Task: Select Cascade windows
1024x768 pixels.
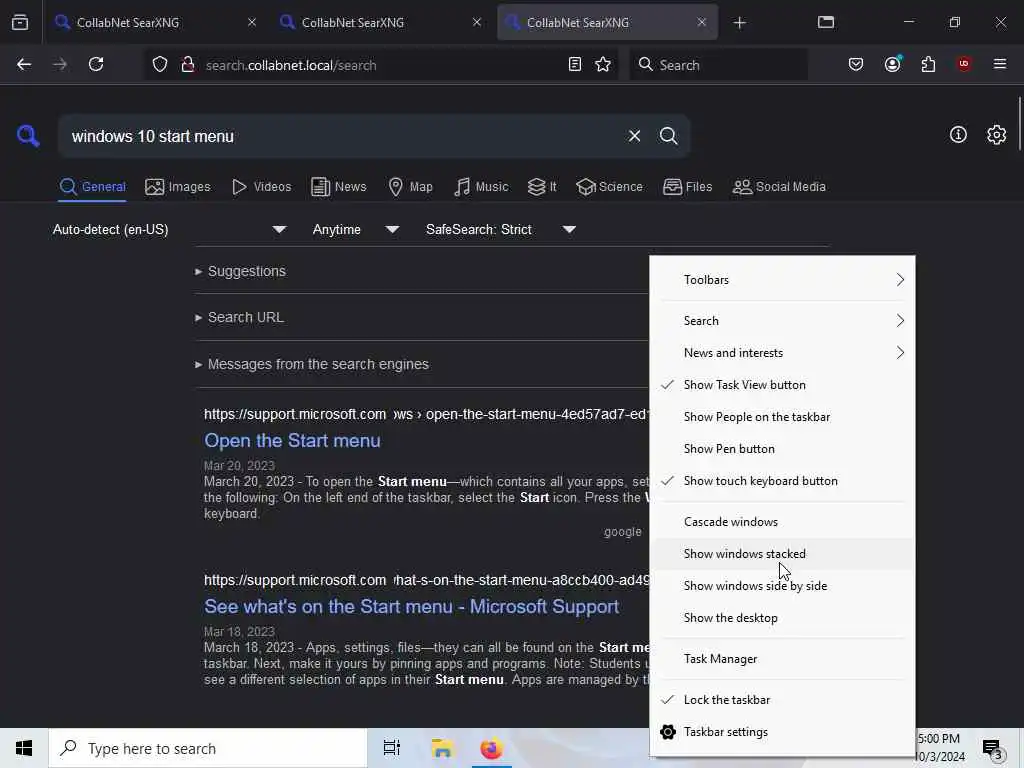Action: point(782,522)
